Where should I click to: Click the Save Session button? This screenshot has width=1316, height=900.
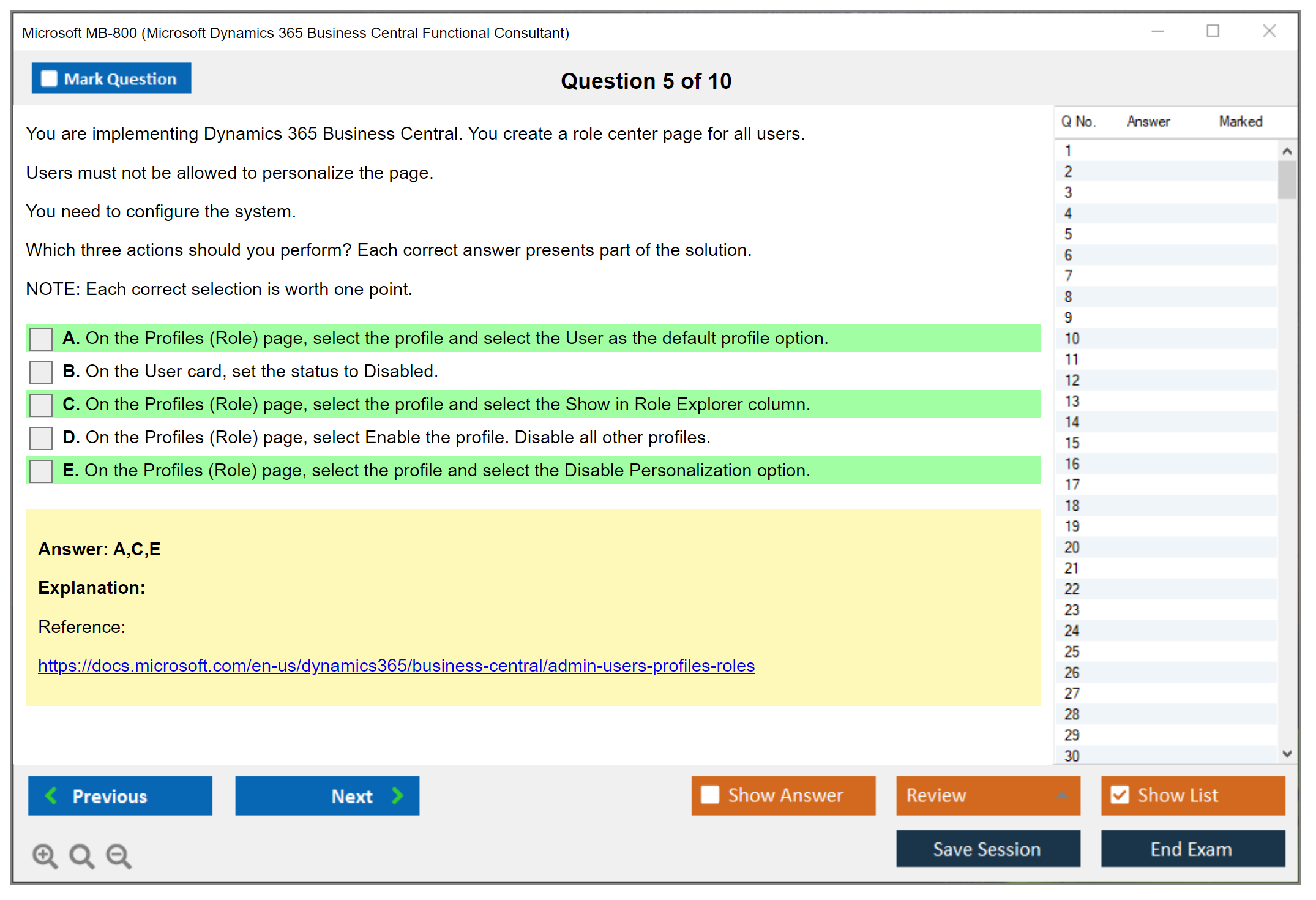[987, 849]
